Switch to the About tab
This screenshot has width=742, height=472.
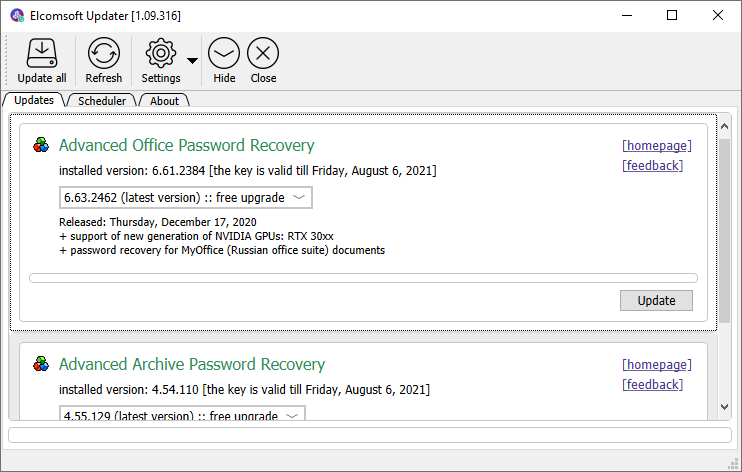tap(164, 101)
